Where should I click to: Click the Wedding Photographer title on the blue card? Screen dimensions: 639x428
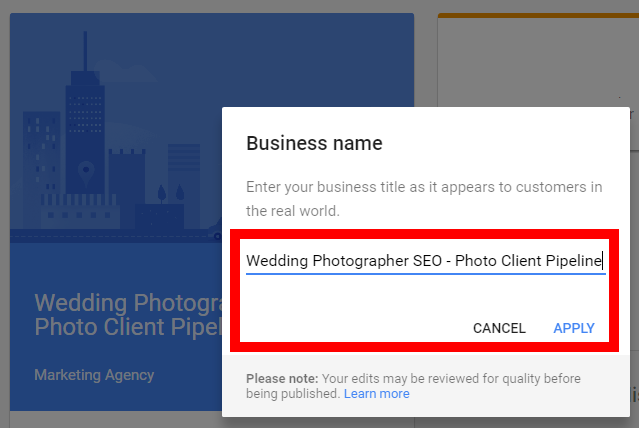(128, 315)
